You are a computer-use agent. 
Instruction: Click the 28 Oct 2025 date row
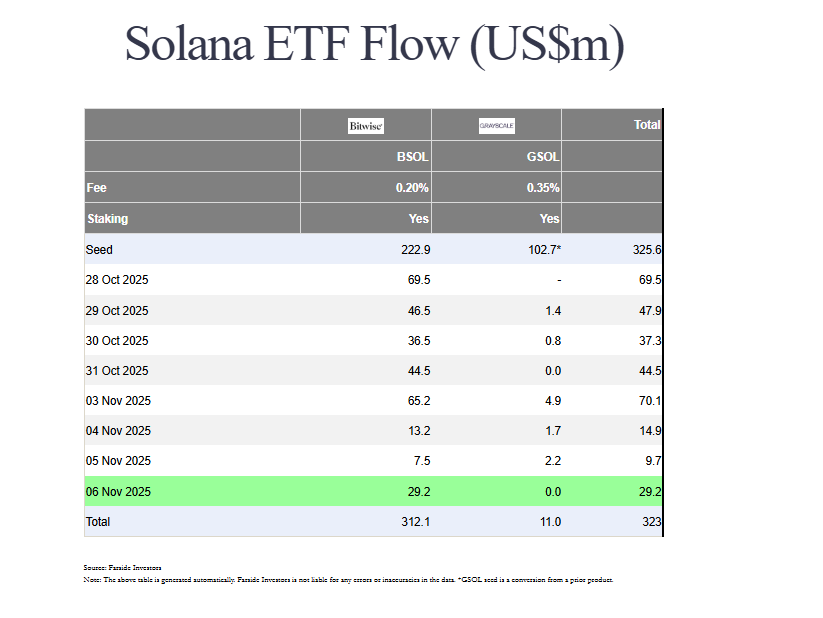(117, 280)
